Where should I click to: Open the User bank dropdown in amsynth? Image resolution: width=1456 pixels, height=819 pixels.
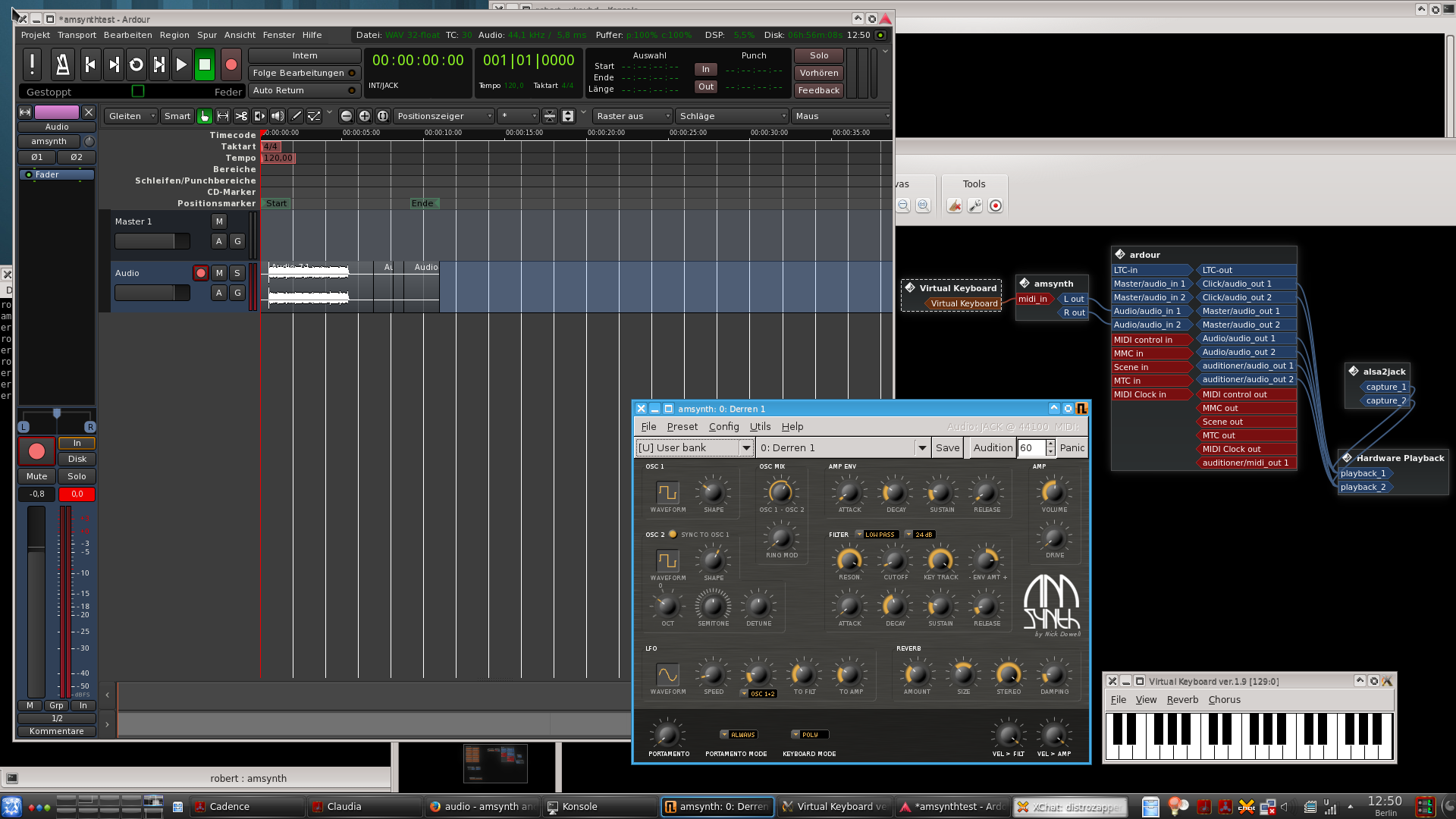pyautogui.click(x=694, y=448)
